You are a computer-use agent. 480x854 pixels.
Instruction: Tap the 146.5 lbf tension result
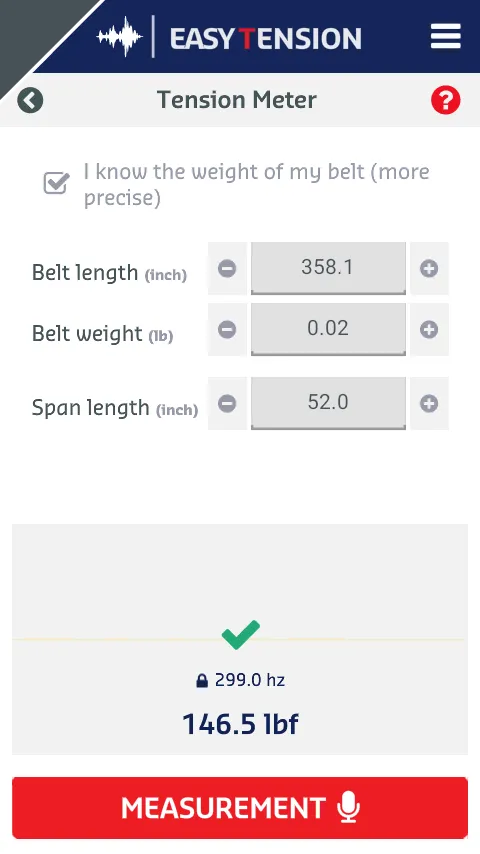pos(240,724)
